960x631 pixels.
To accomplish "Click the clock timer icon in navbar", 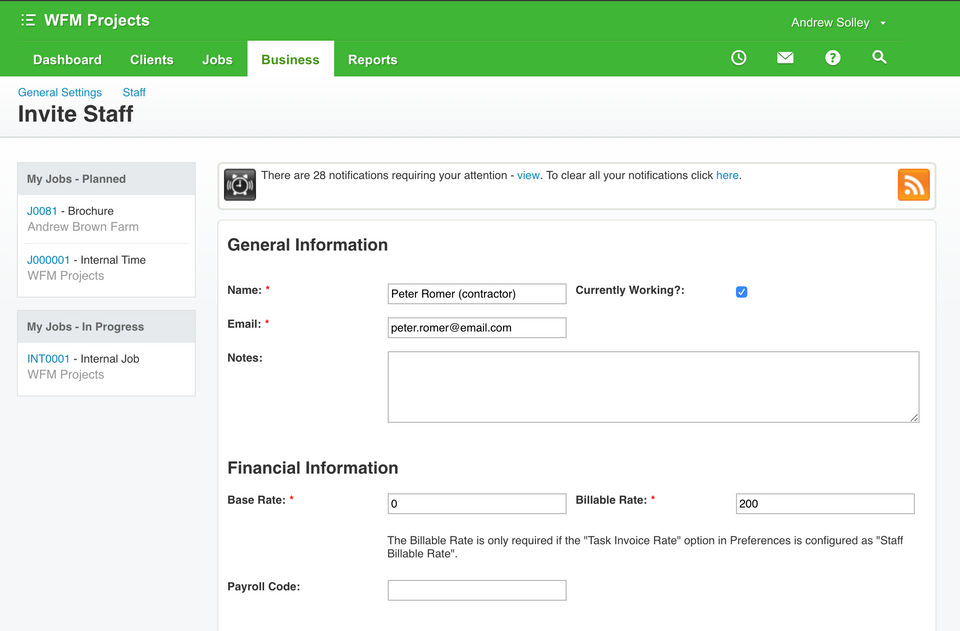I will [x=738, y=58].
